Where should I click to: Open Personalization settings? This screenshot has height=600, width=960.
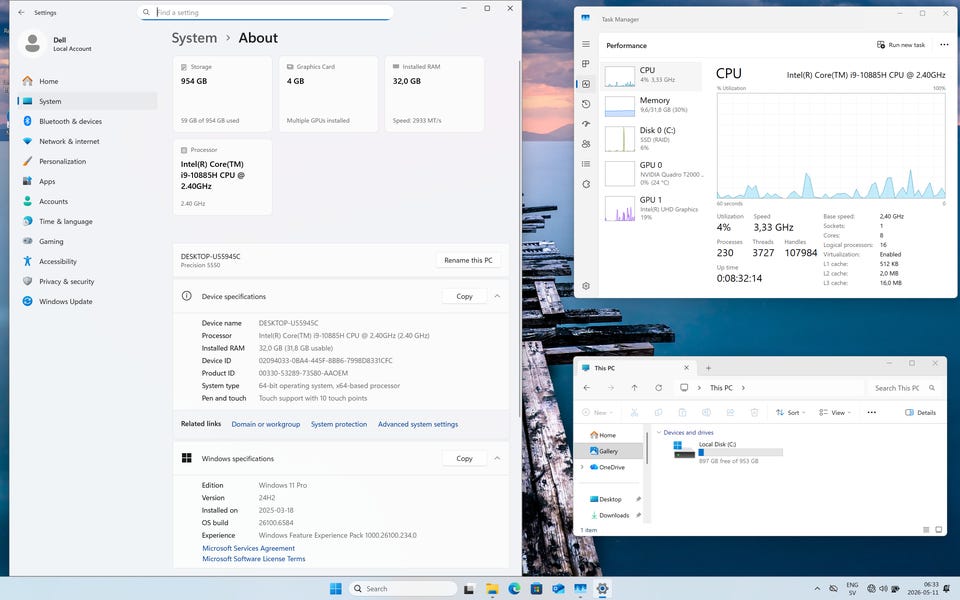tap(87, 161)
